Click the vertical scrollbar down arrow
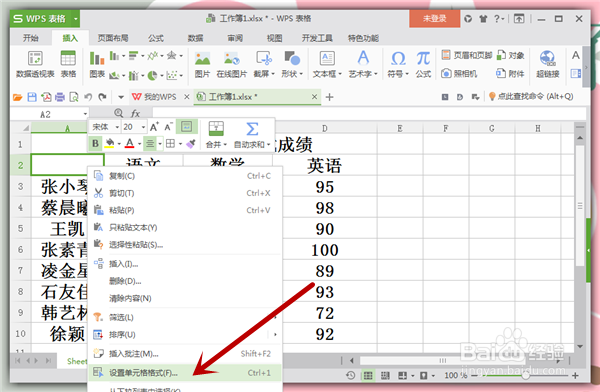This screenshot has height=392, width=600. 580,347
